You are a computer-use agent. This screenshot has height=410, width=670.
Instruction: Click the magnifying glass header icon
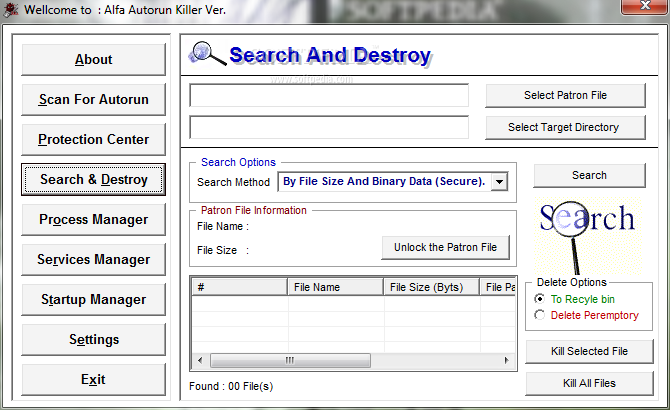pyautogui.click(x=207, y=54)
